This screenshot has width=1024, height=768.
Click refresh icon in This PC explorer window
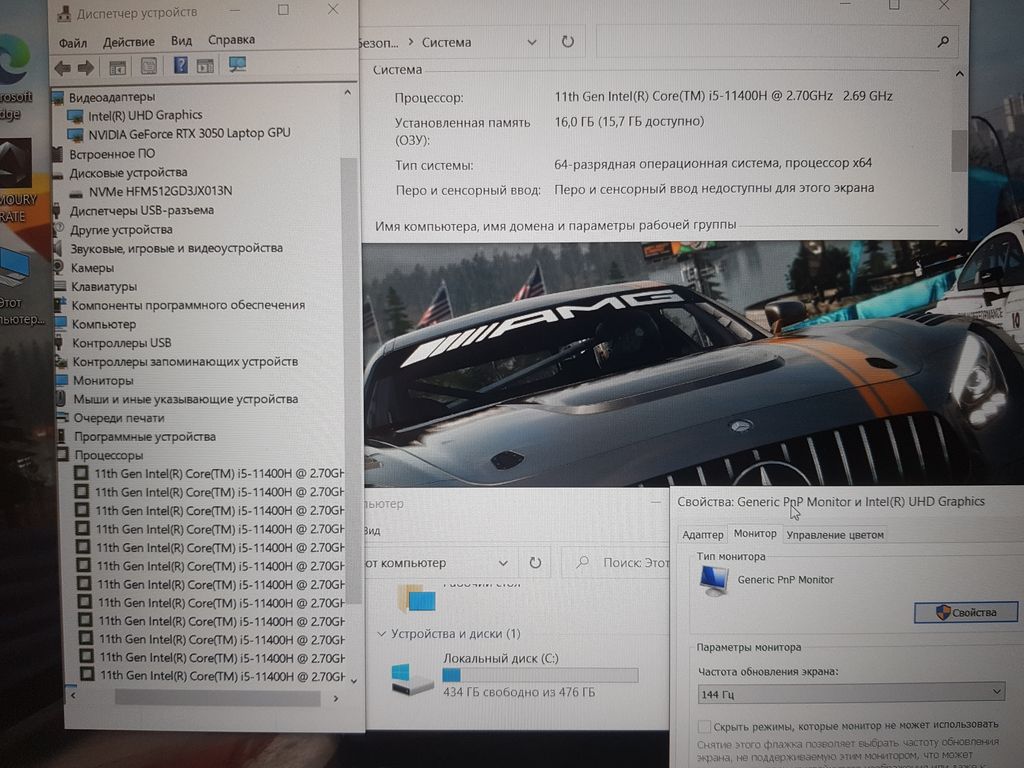click(535, 563)
